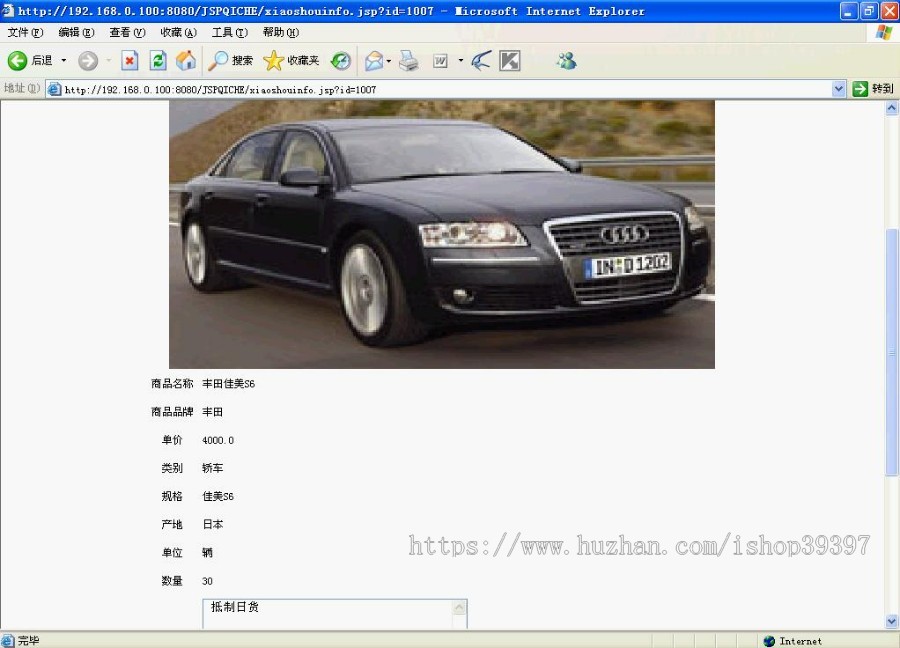The height and width of the screenshot is (648, 900).
Task: Select the category value 轿车
Action: [x=212, y=468]
